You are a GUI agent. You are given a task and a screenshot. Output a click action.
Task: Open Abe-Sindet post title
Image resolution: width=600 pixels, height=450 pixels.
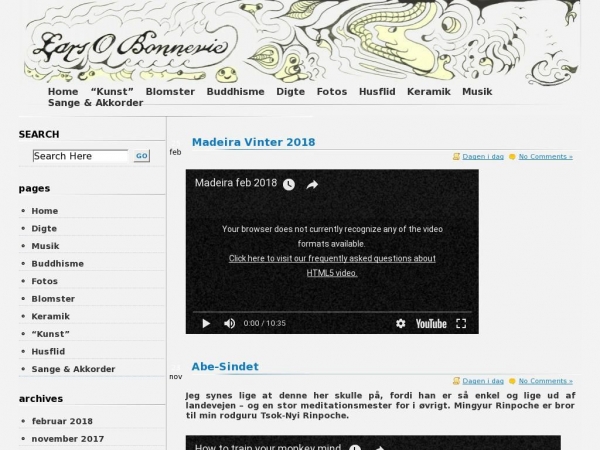point(225,367)
